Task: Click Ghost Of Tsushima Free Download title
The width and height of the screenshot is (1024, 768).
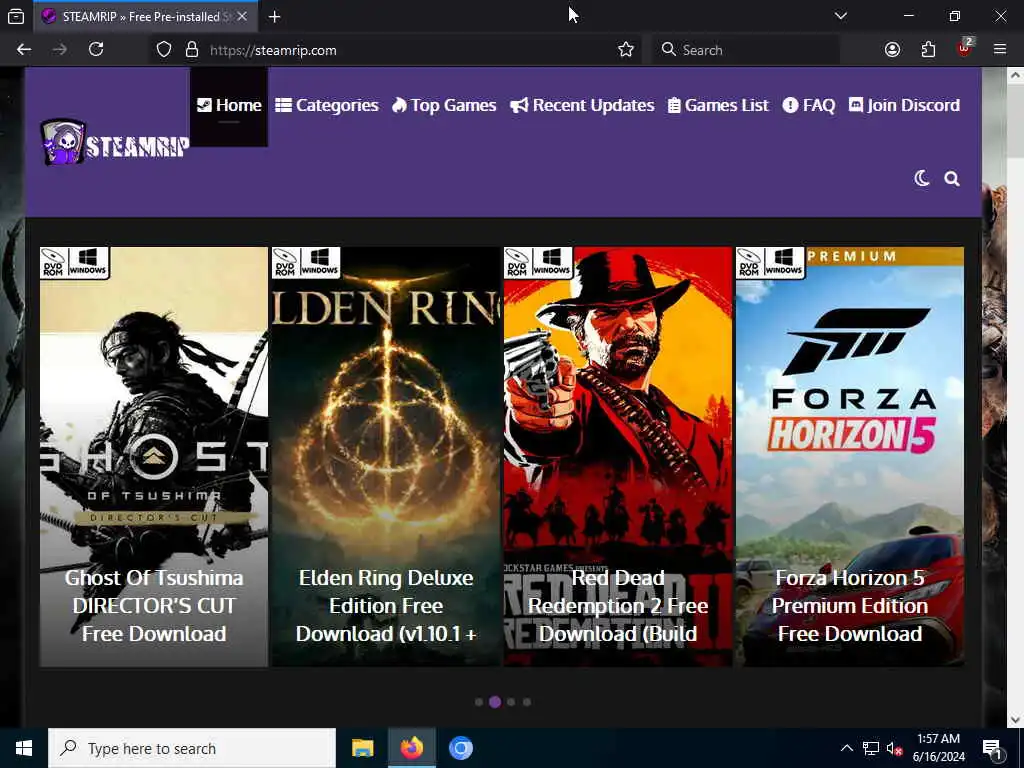Action: click(x=153, y=605)
